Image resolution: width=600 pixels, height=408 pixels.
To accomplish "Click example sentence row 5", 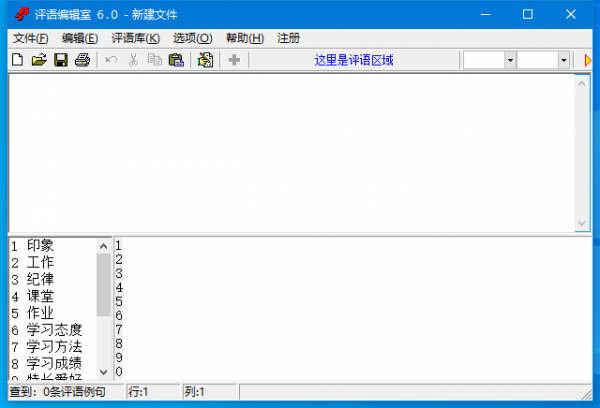I will [x=353, y=301].
